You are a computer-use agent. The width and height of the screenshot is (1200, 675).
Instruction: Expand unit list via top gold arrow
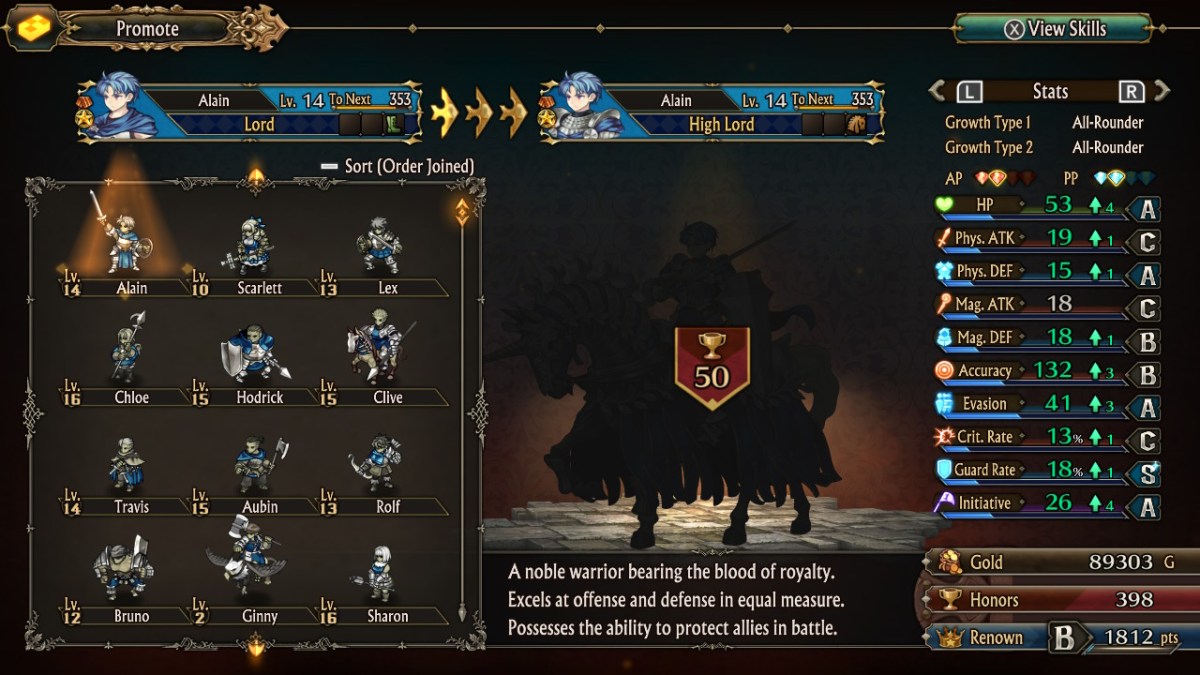coord(257,178)
